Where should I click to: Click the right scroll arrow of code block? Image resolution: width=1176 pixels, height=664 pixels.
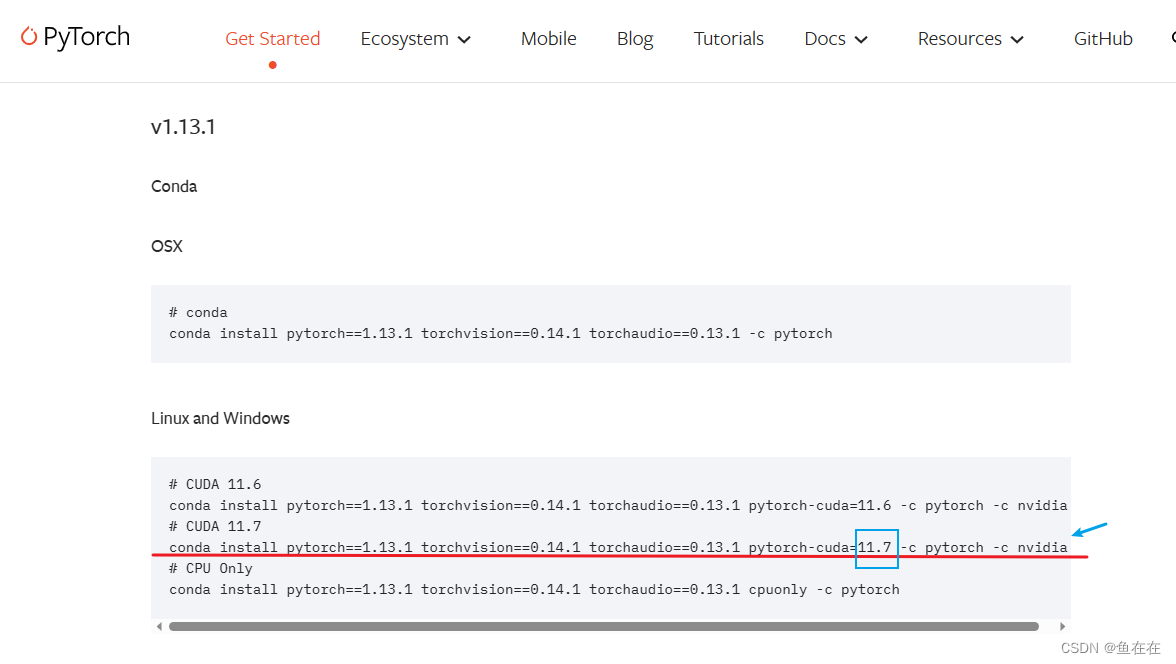click(x=1062, y=626)
